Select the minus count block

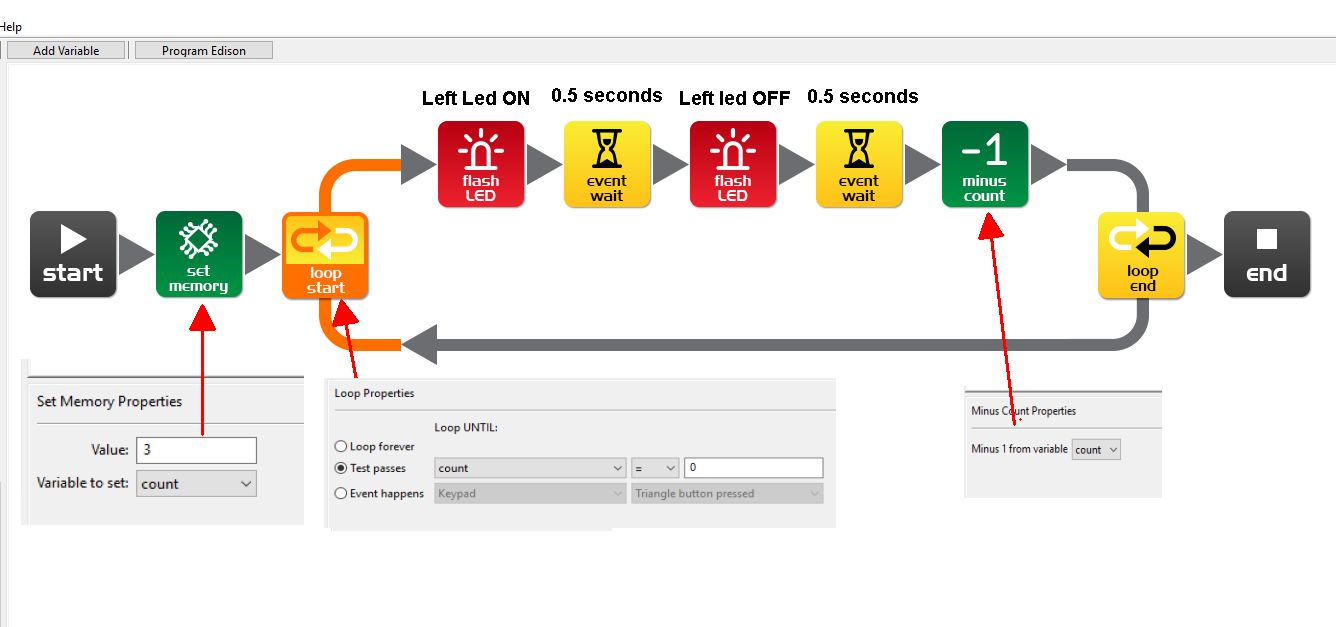[x=985, y=164]
